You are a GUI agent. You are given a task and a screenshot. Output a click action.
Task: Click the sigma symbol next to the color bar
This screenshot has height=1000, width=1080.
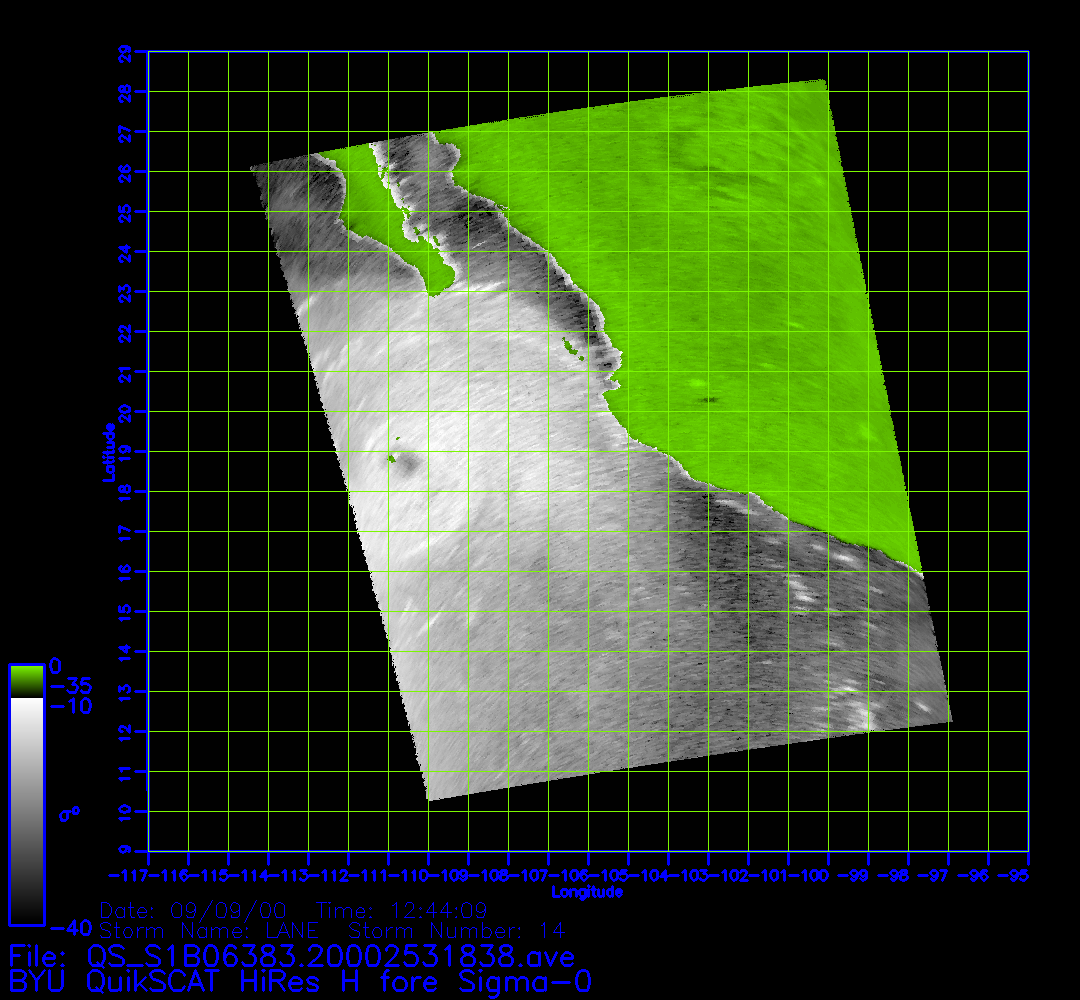coord(69,814)
